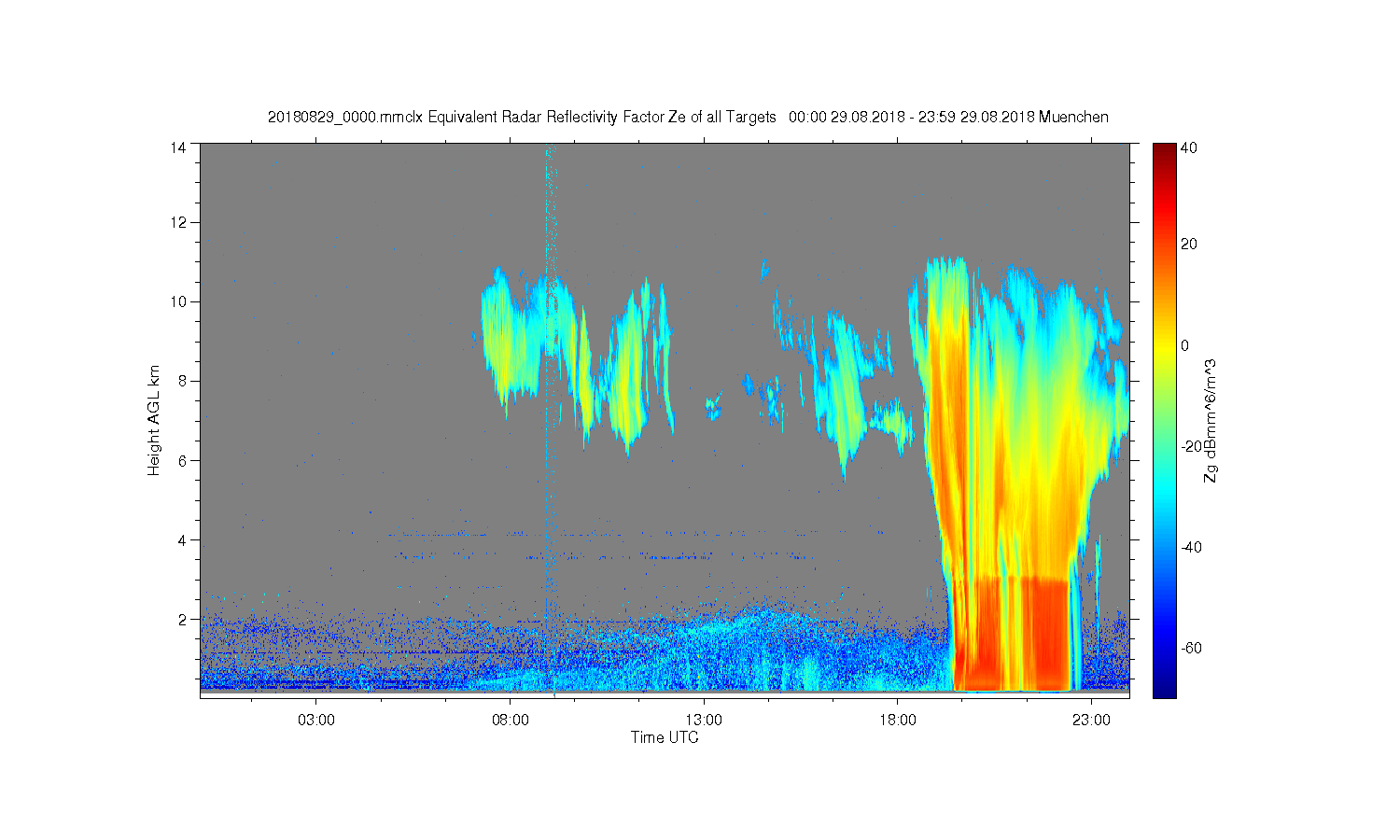Click the height tick label 2
This screenshot has width=1400, height=840.
(x=182, y=619)
